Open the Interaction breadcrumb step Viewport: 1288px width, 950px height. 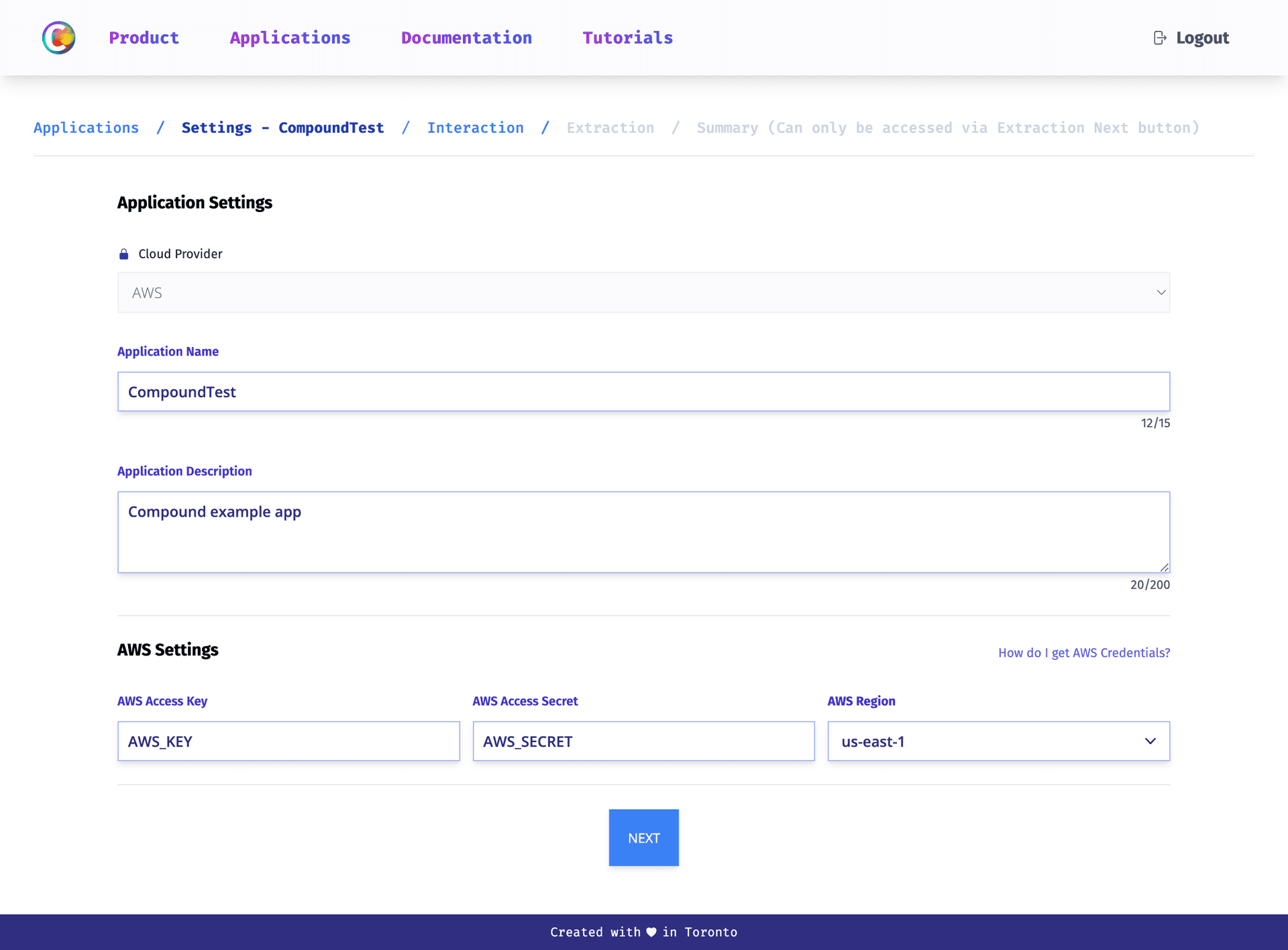pyautogui.click(x=476, y=127)
